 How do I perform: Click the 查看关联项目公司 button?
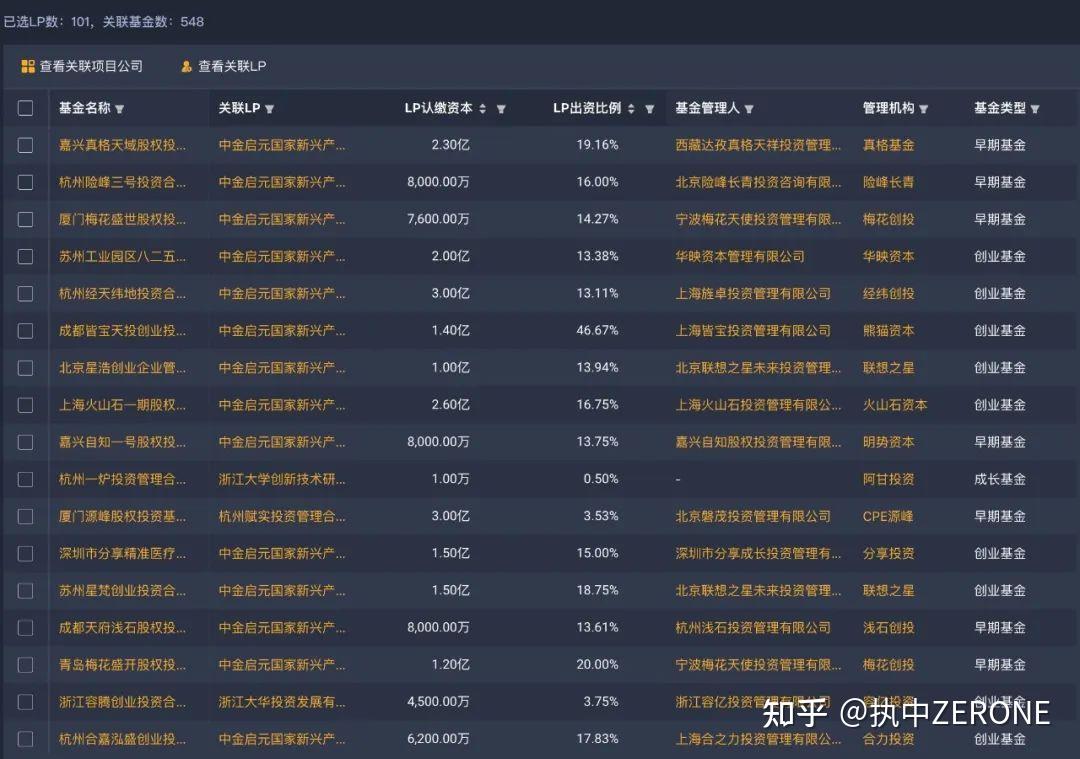82,66
